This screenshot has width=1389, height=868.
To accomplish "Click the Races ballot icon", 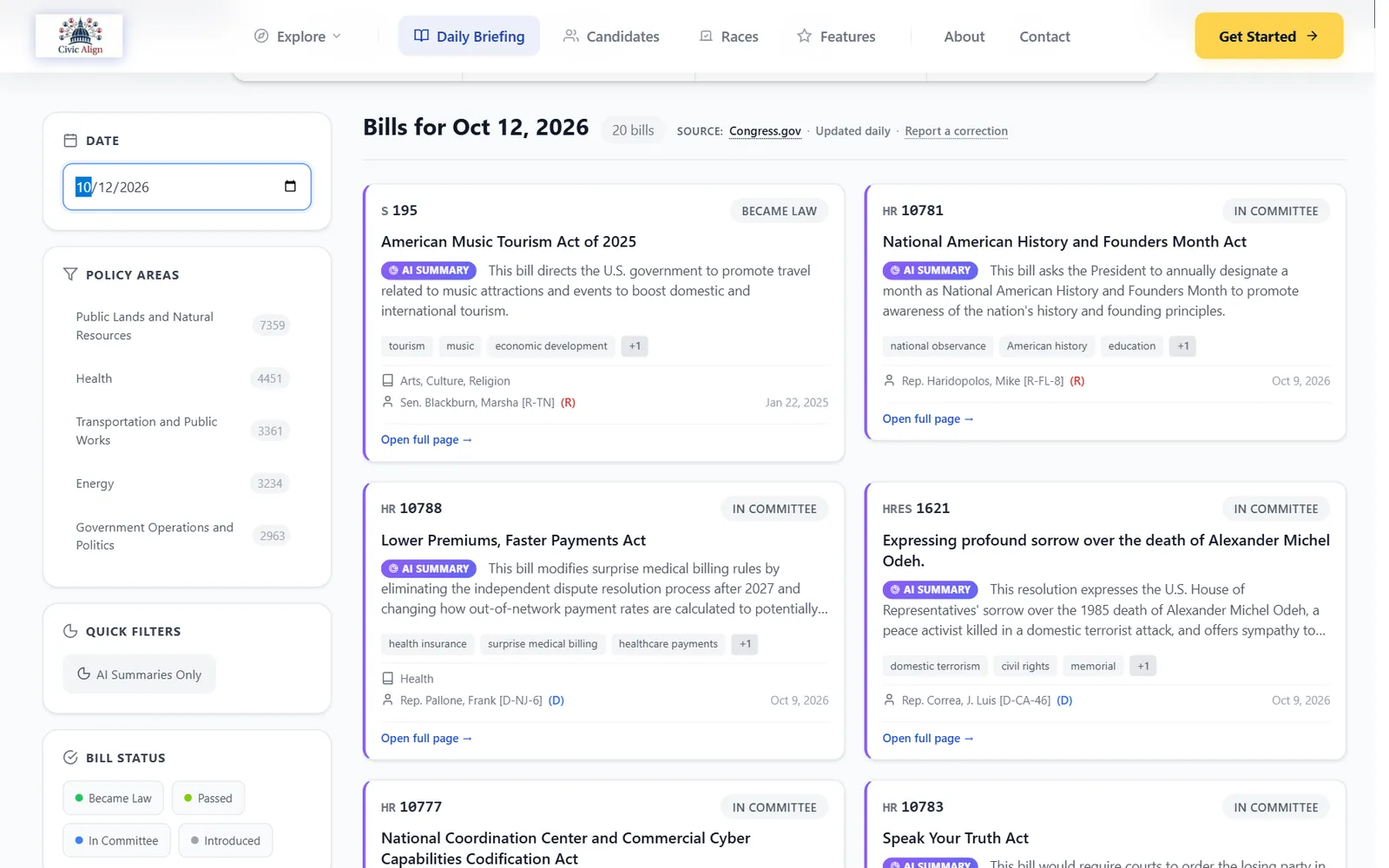I will point(706,36).
